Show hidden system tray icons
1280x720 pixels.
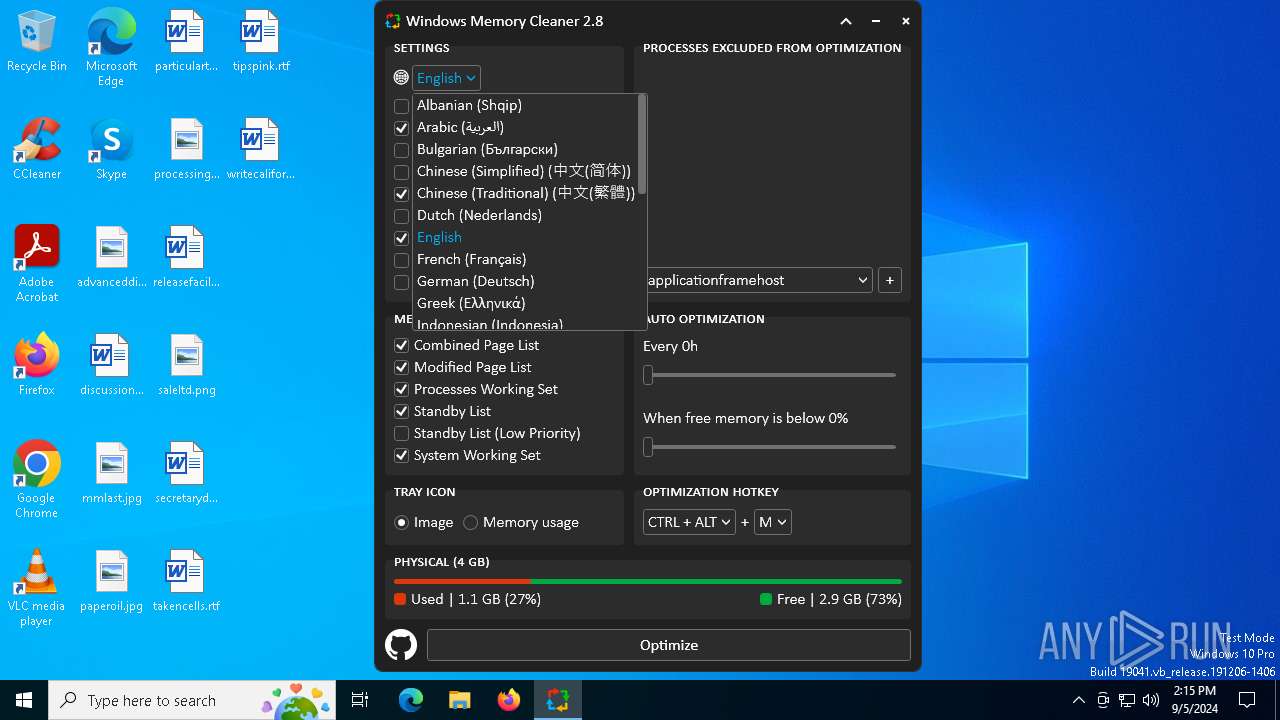(x=1078, y=700)
